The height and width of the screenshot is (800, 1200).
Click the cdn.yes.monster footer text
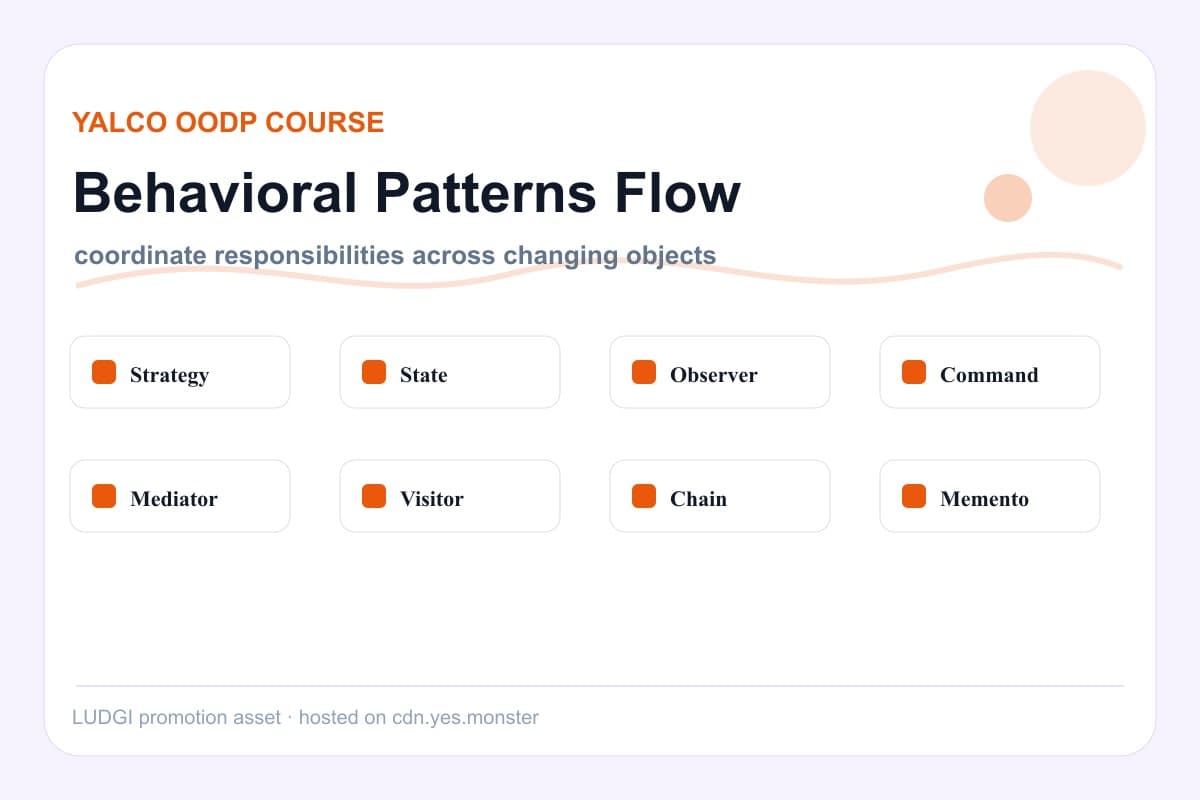(x=466, y=718)
